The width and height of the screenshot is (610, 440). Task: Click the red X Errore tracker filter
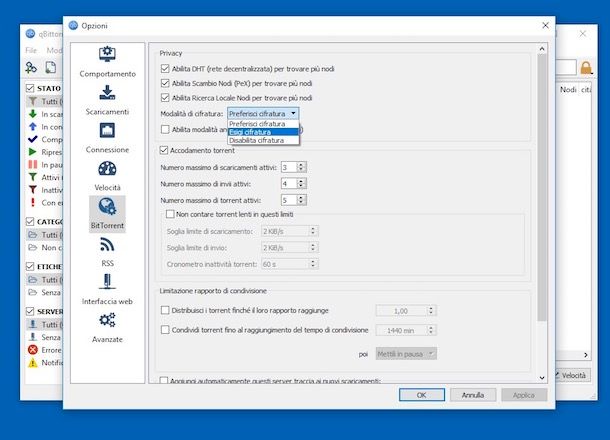click(x=33, y=350)
